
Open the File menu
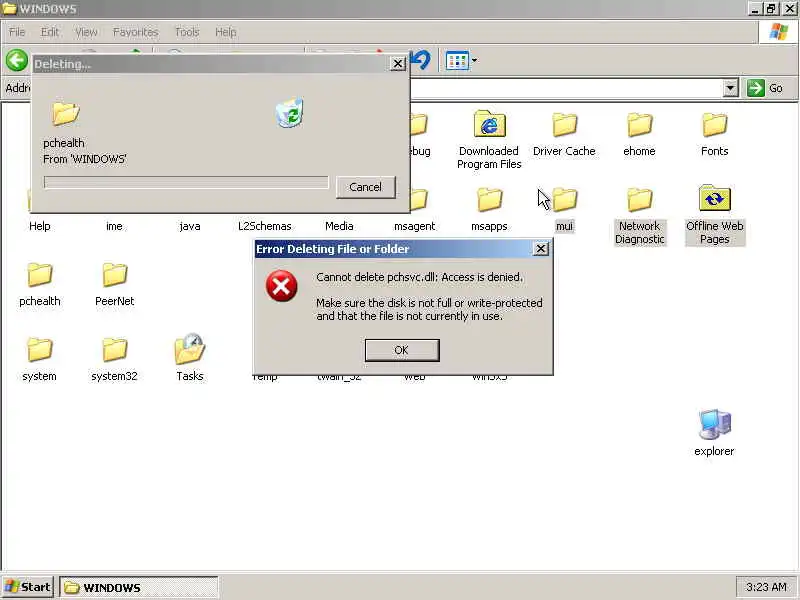pos(17,32)
